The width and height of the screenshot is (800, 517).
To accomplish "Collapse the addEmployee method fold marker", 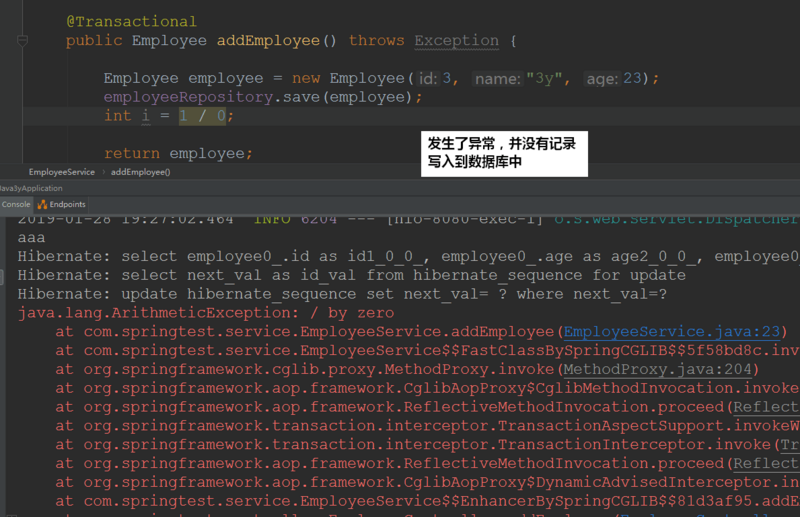I will 22,40.
